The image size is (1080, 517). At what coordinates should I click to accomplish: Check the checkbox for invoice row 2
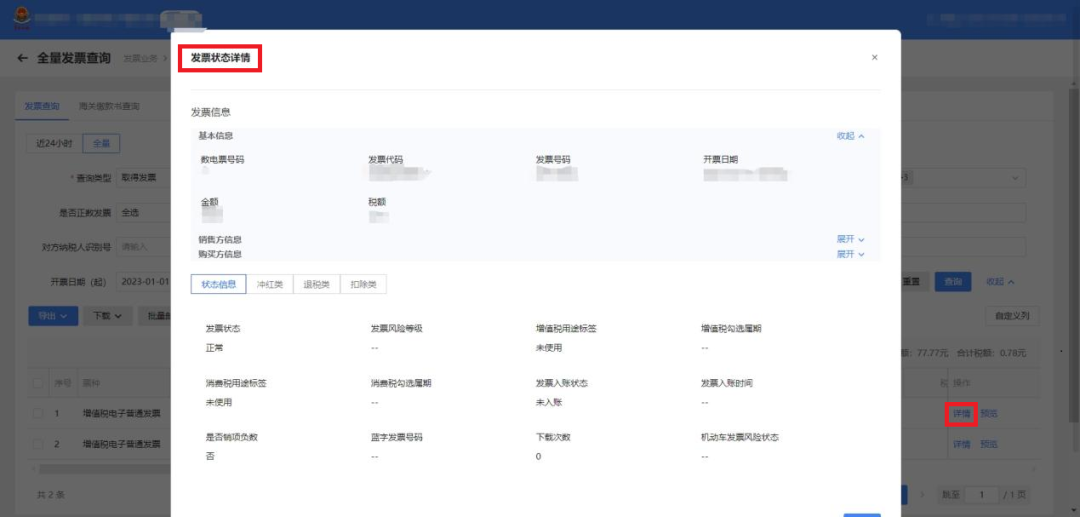click(37, 444)
